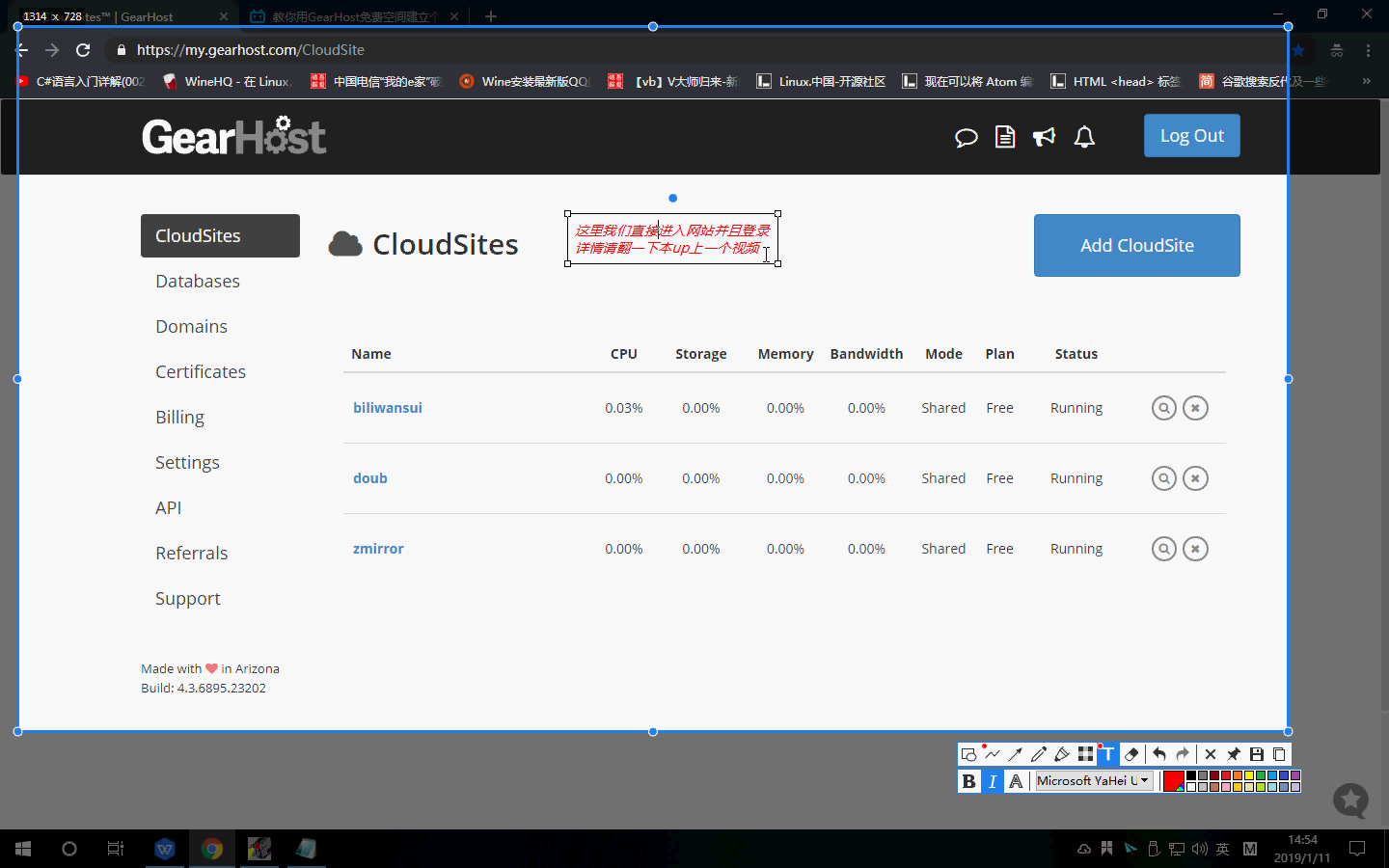1389x868 pixels.
Task: Pick the purple color swatch
Action: 1295,775
